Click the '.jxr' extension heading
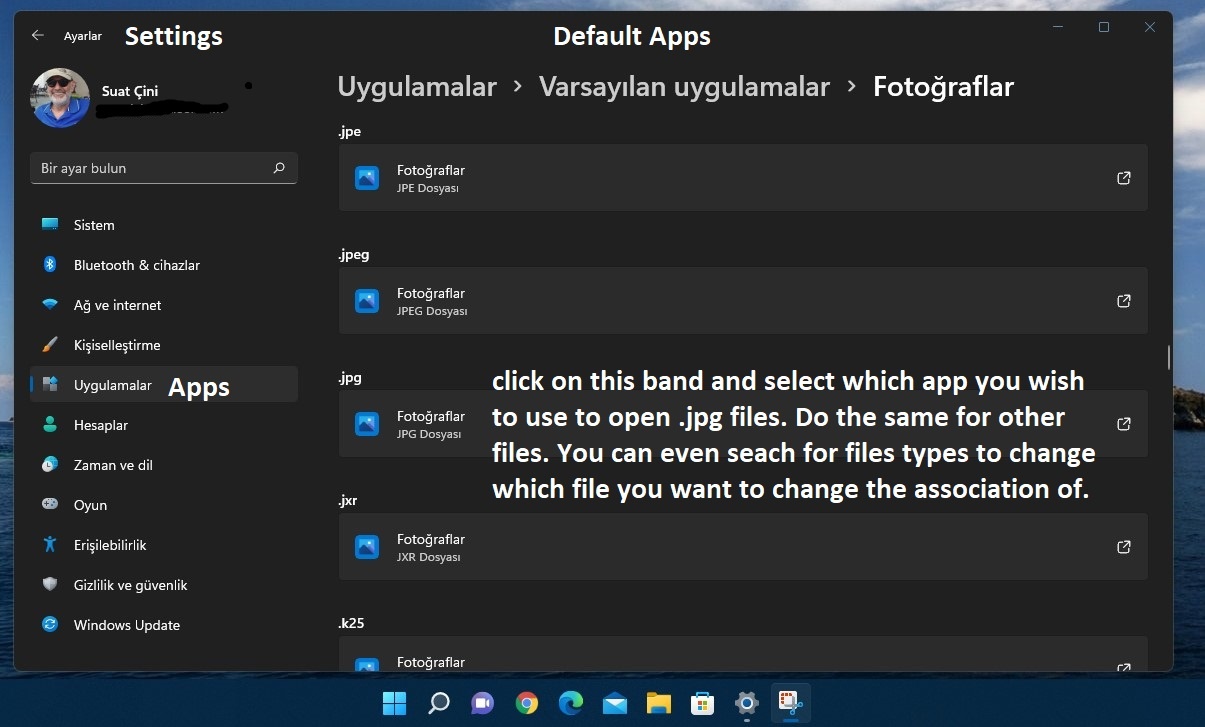 tap(348, 500)
